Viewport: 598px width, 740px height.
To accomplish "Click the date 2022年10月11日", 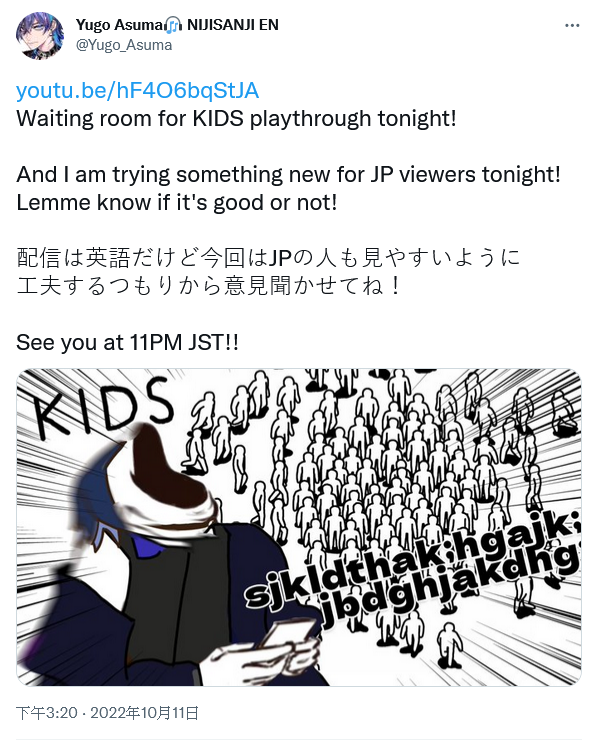I will (x=144, y=712).
